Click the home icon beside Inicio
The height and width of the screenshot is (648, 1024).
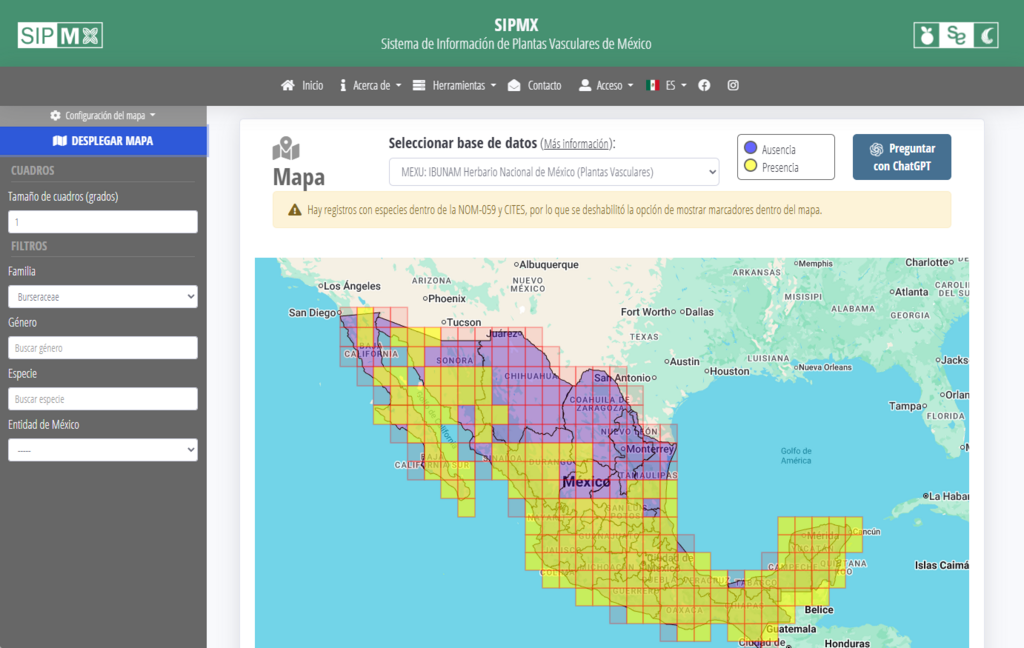pos(288,86)
